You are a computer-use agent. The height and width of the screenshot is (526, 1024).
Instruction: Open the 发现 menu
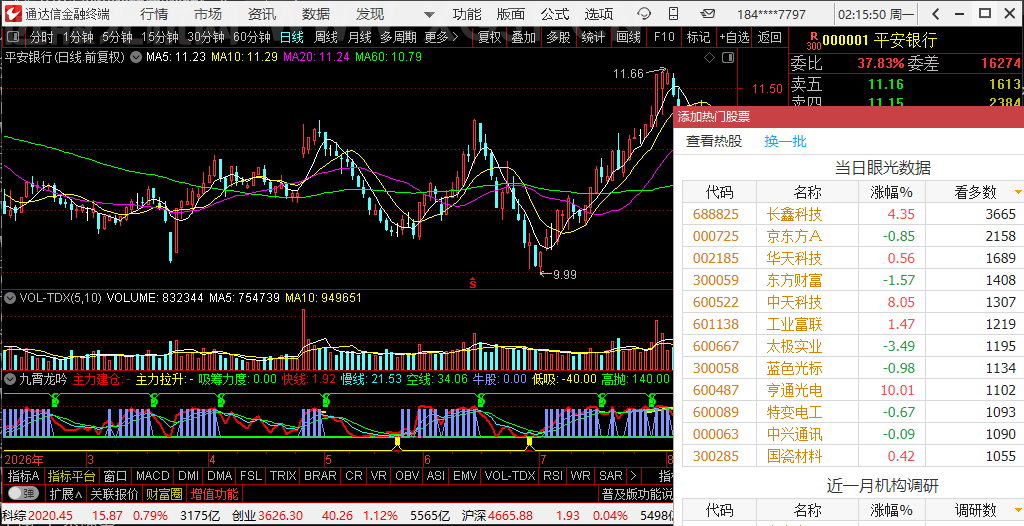[x=370, y=14]
